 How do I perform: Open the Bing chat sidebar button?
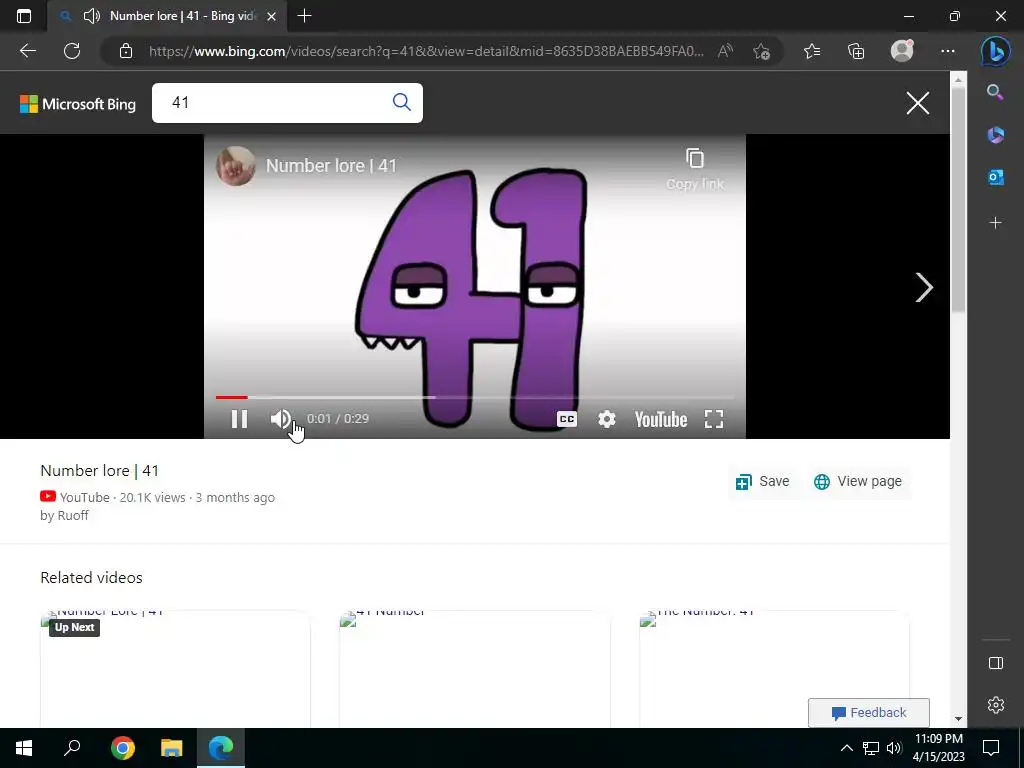pos(996,51)
